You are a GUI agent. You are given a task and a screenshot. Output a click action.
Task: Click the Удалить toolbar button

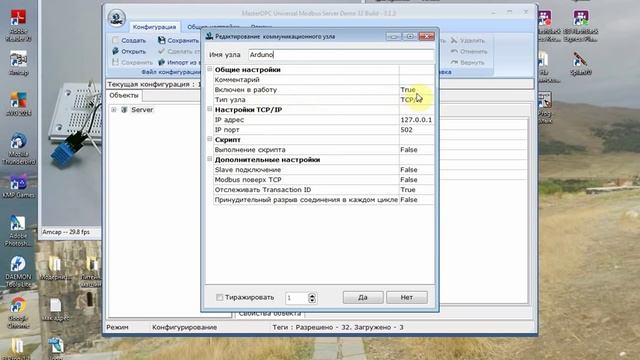pyautogui.click(x=468, y=40)
